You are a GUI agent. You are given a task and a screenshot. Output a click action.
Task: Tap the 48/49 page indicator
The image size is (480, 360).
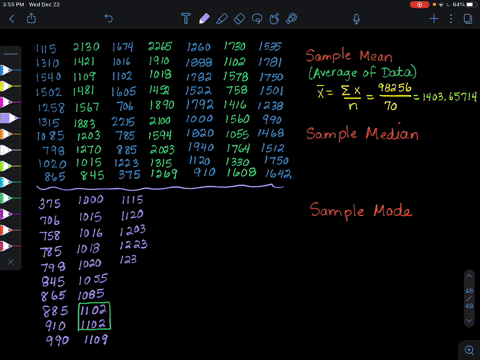469,298
